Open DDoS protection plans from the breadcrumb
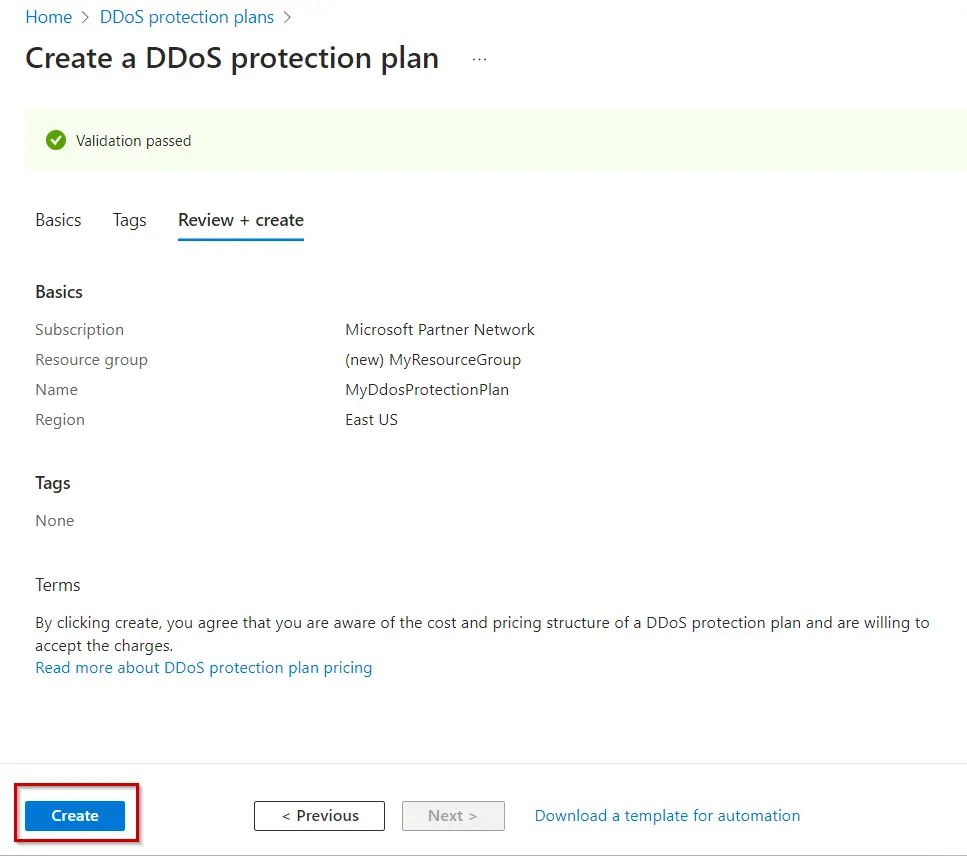This screenshot has height=856, width=967. 186,17
